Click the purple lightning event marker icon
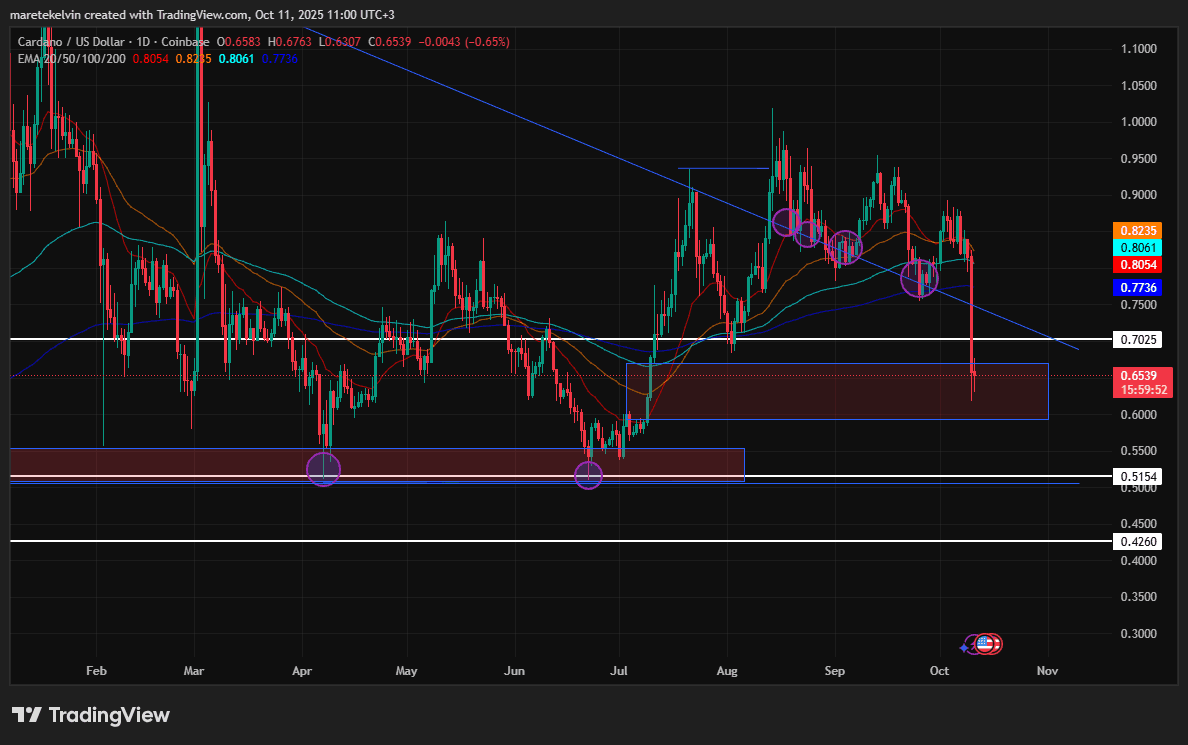Image resolution: width=1188 pixels, height=745 pixels. (x=973, y=645)
